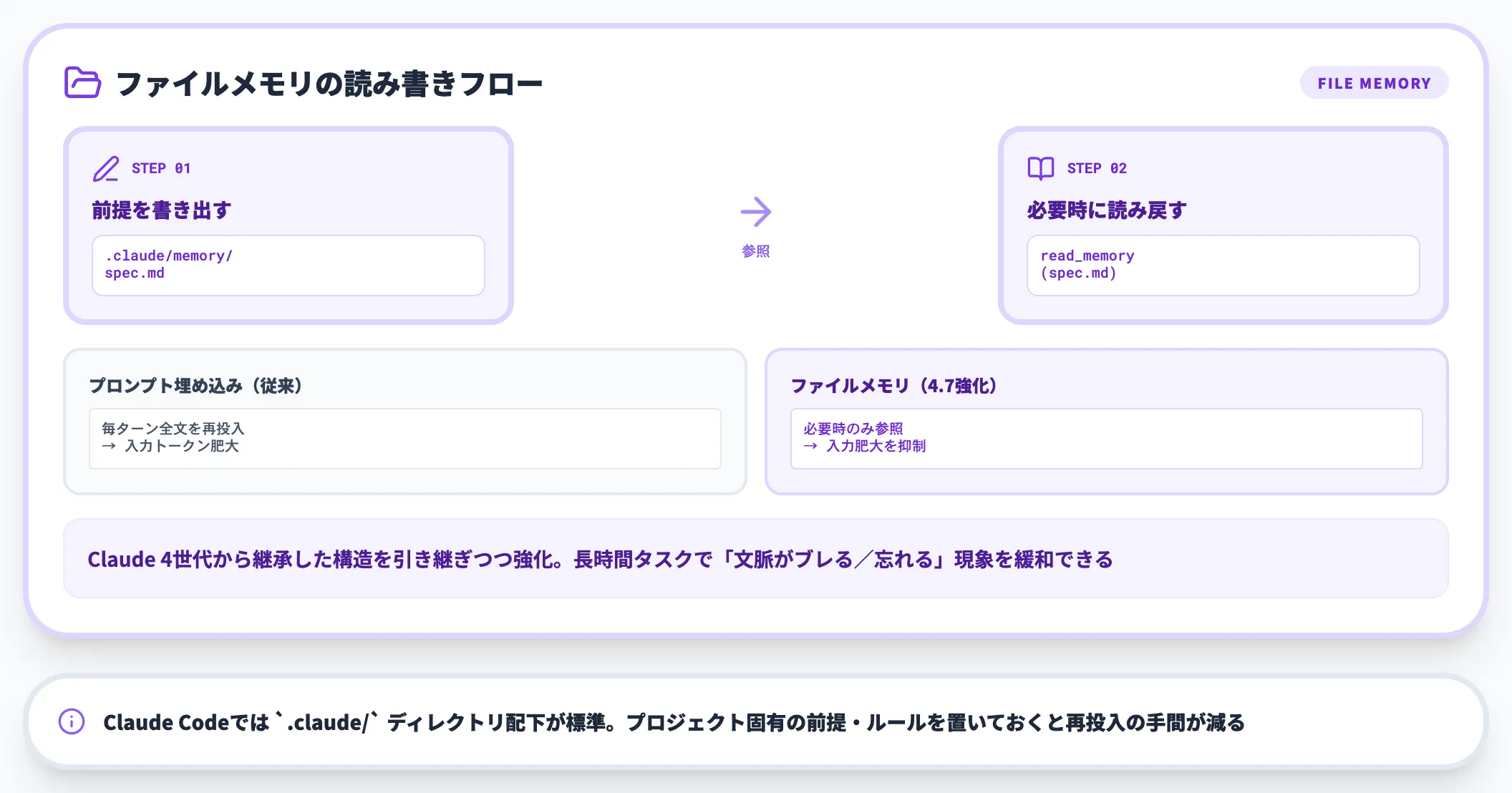Click the heading ファイルメモリの読み書きフロー
Screen dimensions: 1512x793
point(329,82)
